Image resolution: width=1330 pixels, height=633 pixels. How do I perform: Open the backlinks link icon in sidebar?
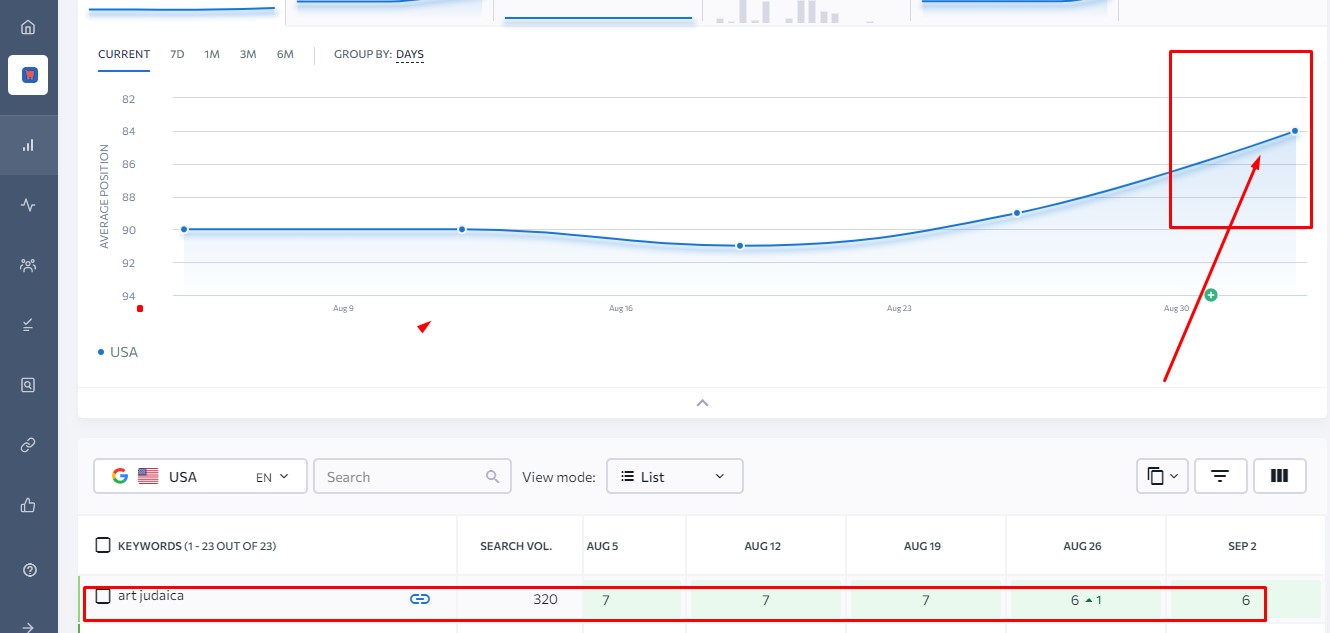click(27, 444)
